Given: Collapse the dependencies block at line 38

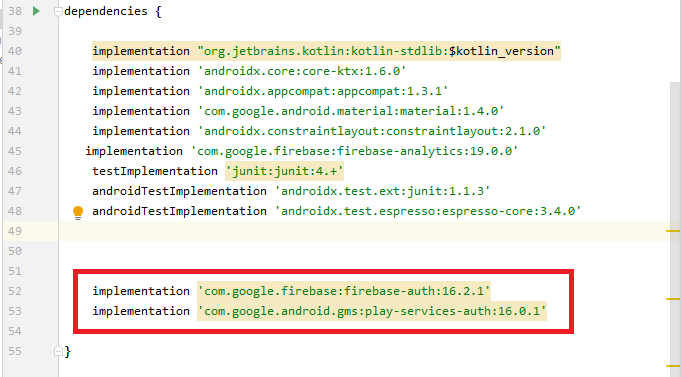Looking at the screenshot, I should 58,12.
